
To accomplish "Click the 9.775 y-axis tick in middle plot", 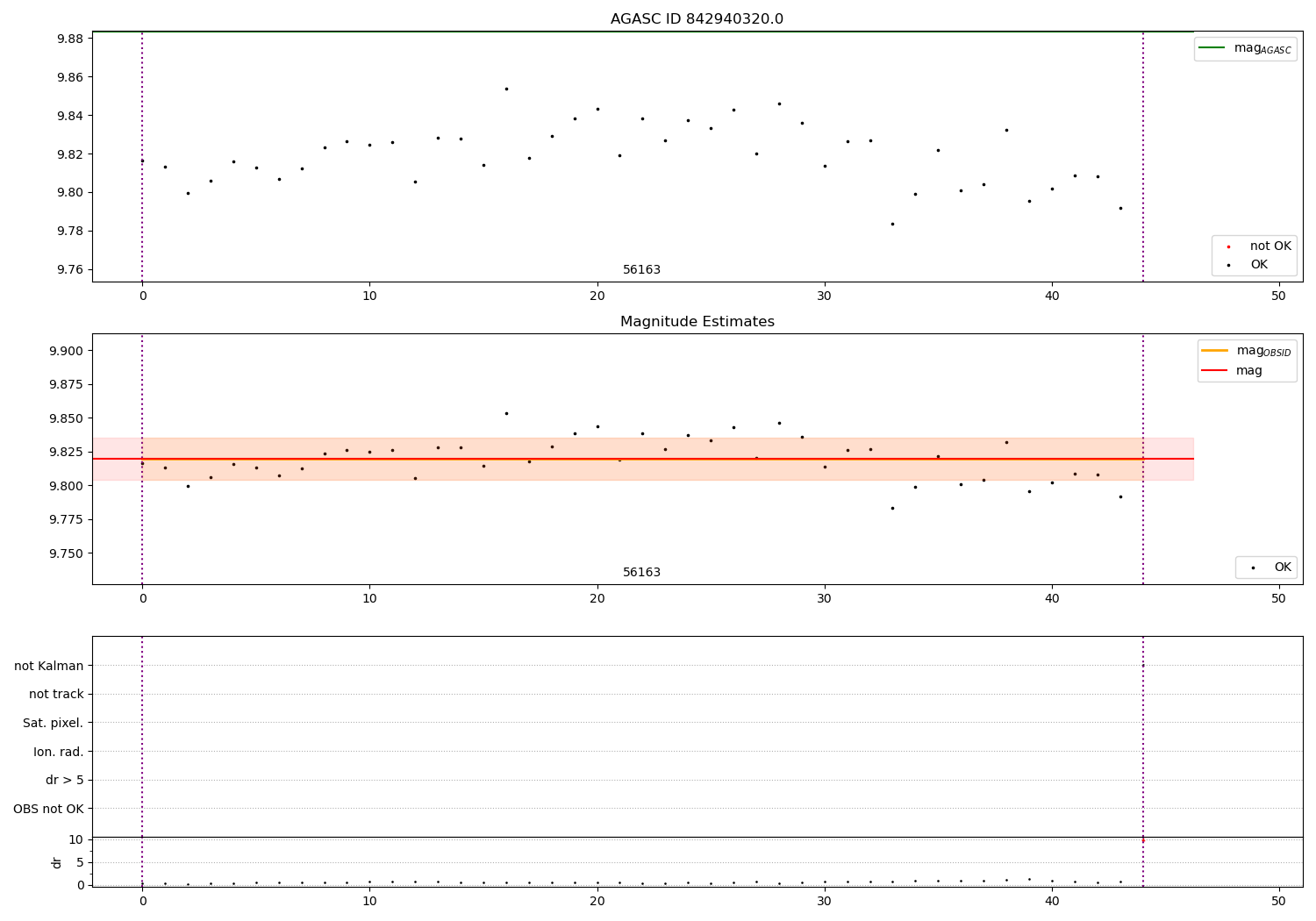I will point(66,520).
